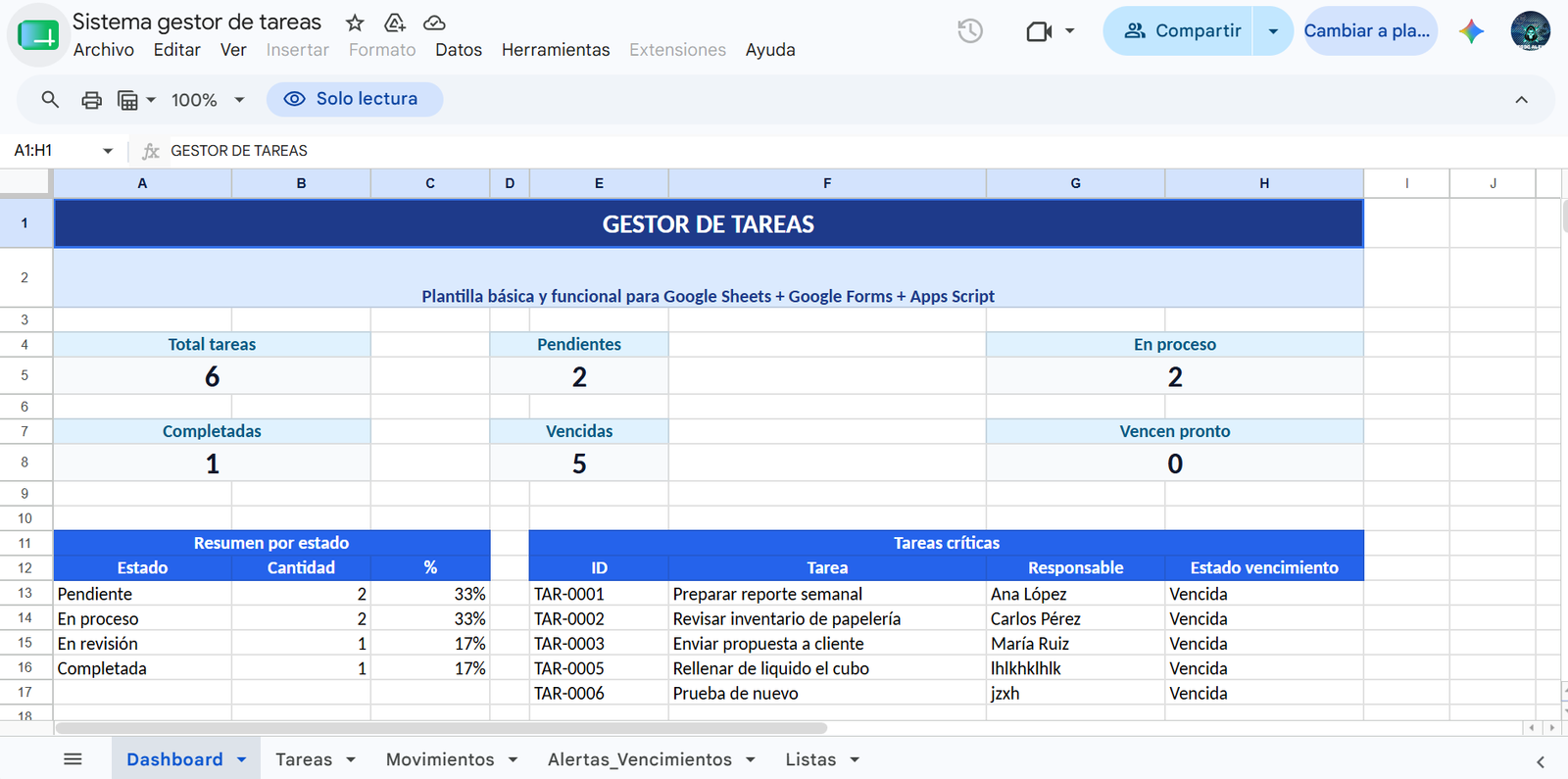Select cell Ana López
The width and height of the screenshot is (1568, 779).
(1075, 593)
